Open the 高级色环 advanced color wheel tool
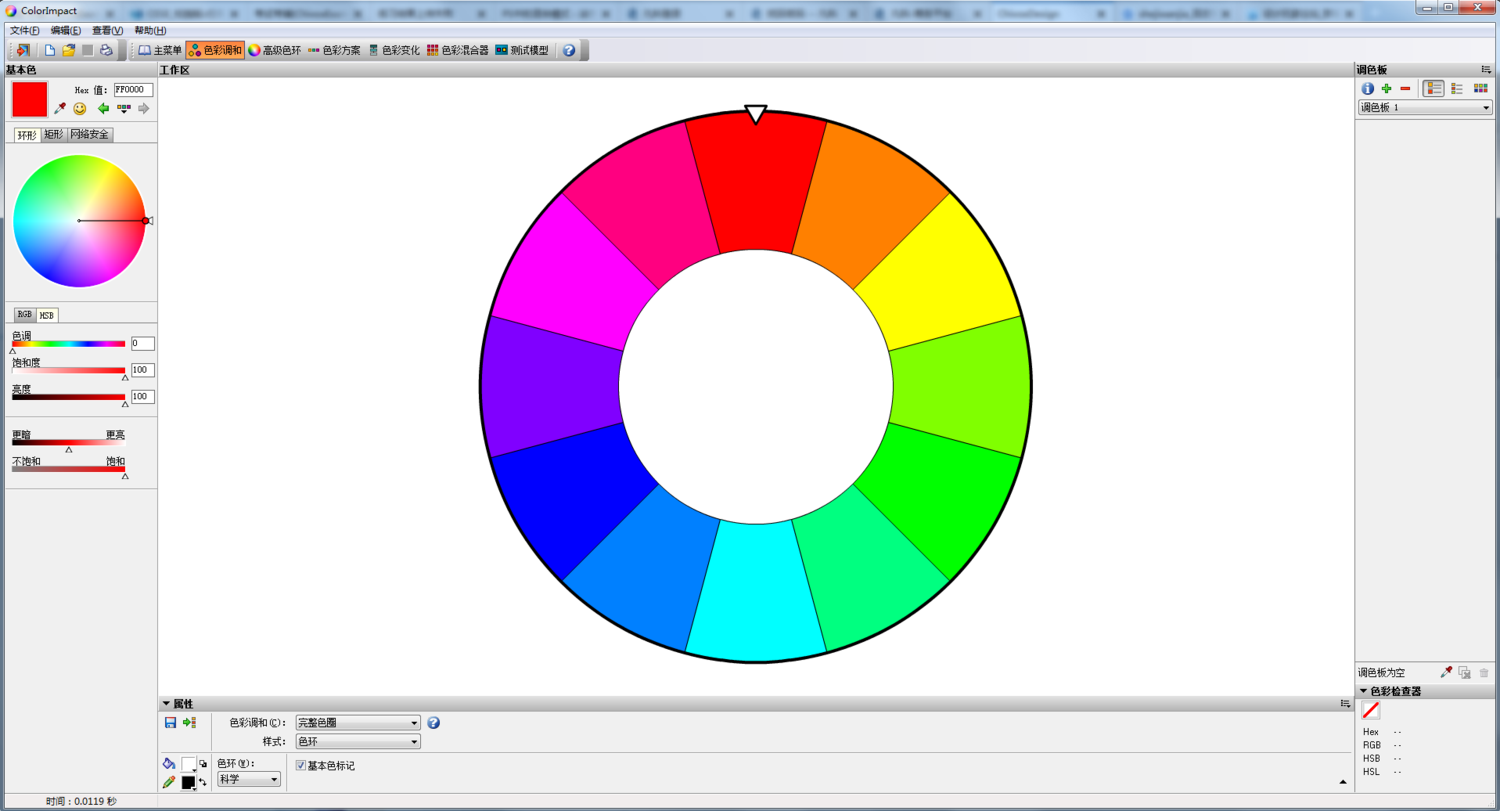The width and height of the screenshot is (1500, 811). (x=274, y=50)
